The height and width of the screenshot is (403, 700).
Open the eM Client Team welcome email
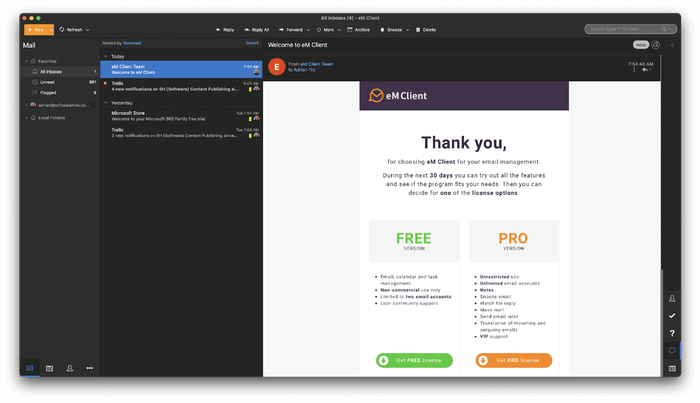[x=181, y=69]
